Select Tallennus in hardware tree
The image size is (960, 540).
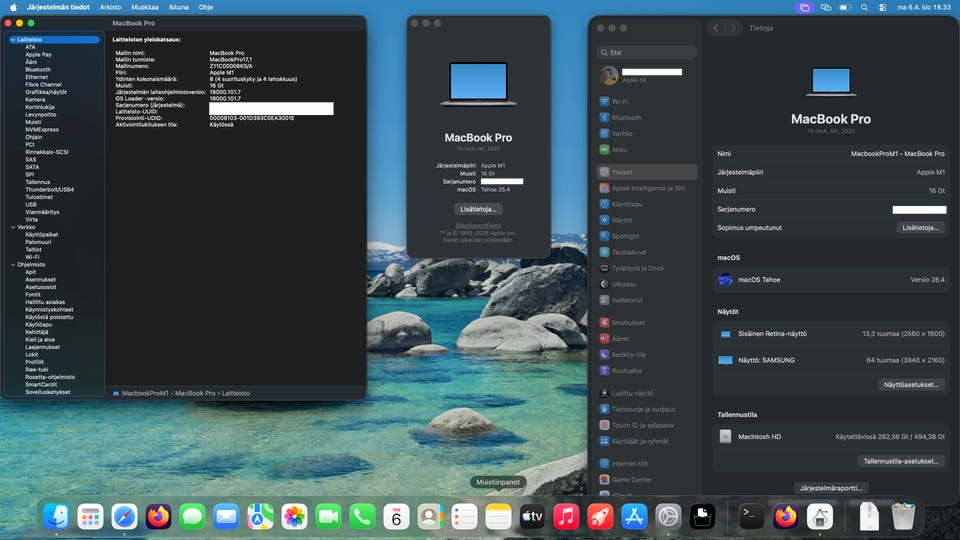tap(37, 182)
